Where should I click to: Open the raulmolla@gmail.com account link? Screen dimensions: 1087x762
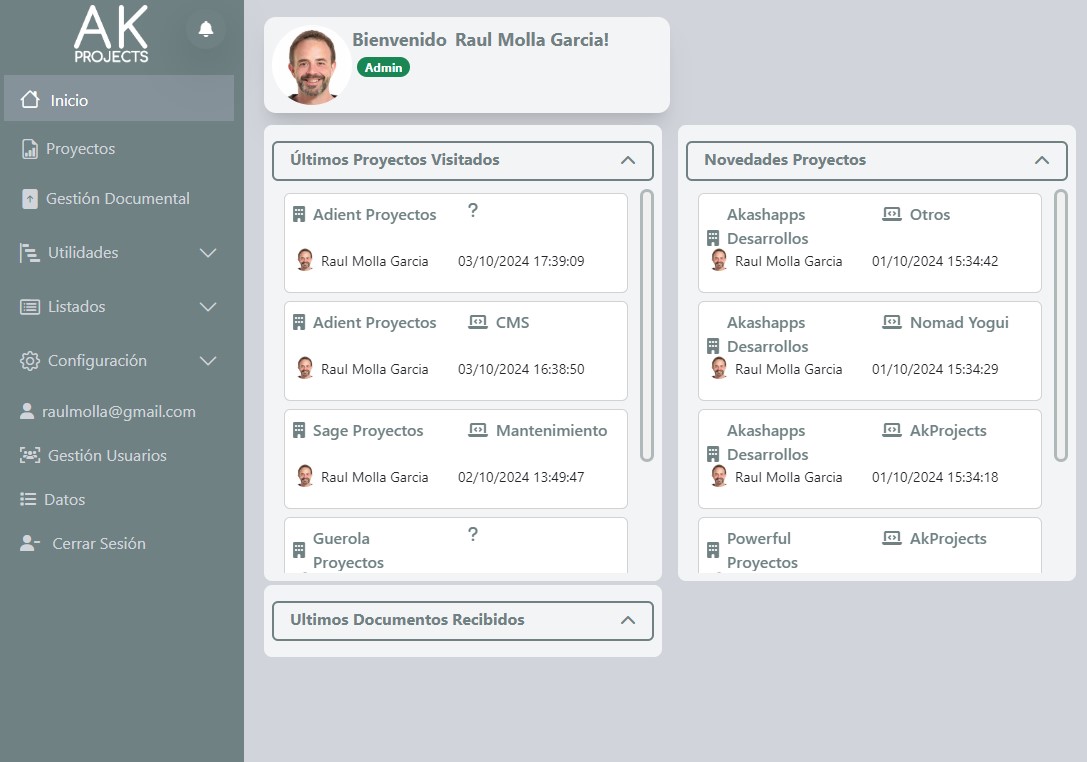[x=119, y=411]
